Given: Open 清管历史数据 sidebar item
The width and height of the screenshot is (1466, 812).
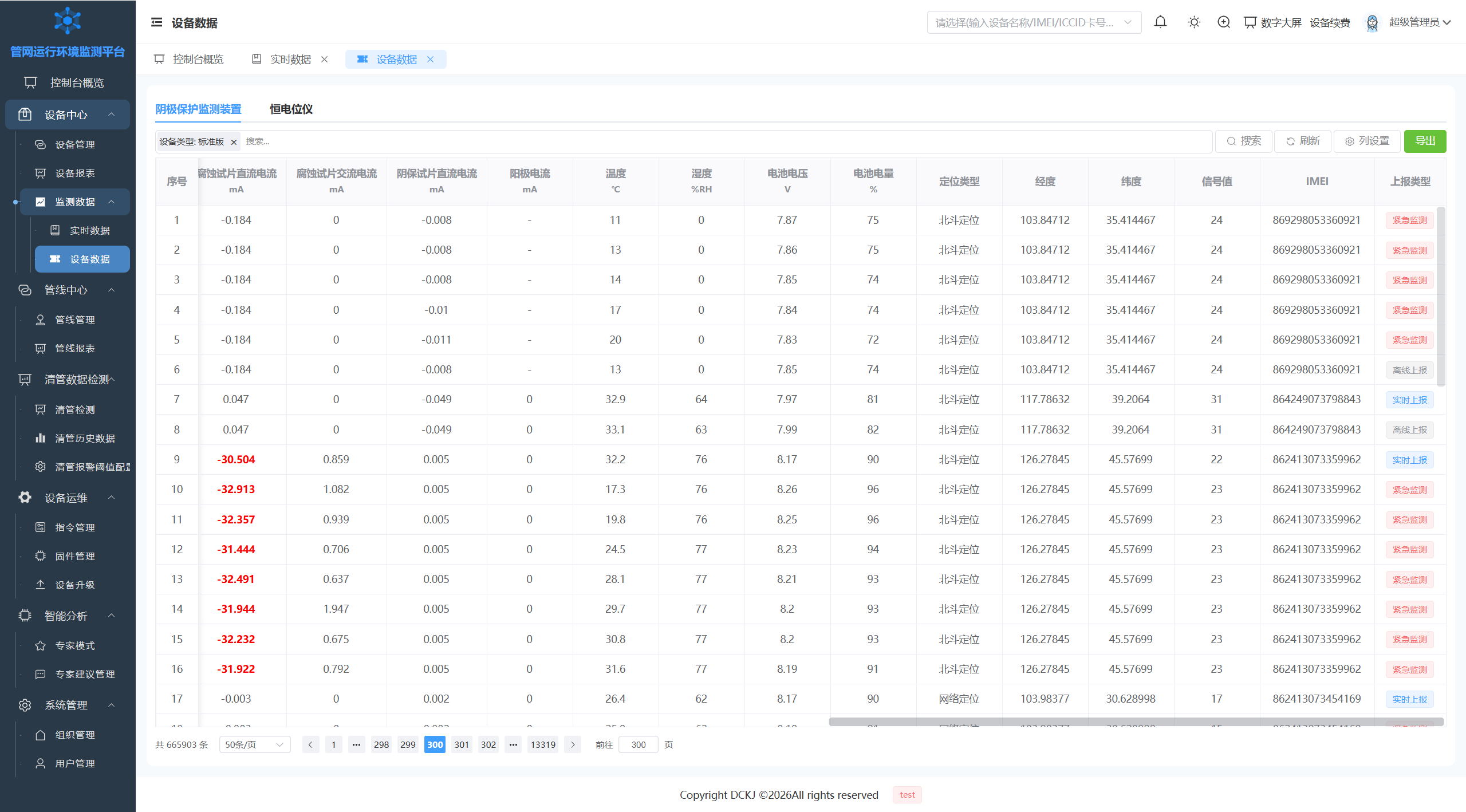Looking at the screenshot, I should click(74, 438).
